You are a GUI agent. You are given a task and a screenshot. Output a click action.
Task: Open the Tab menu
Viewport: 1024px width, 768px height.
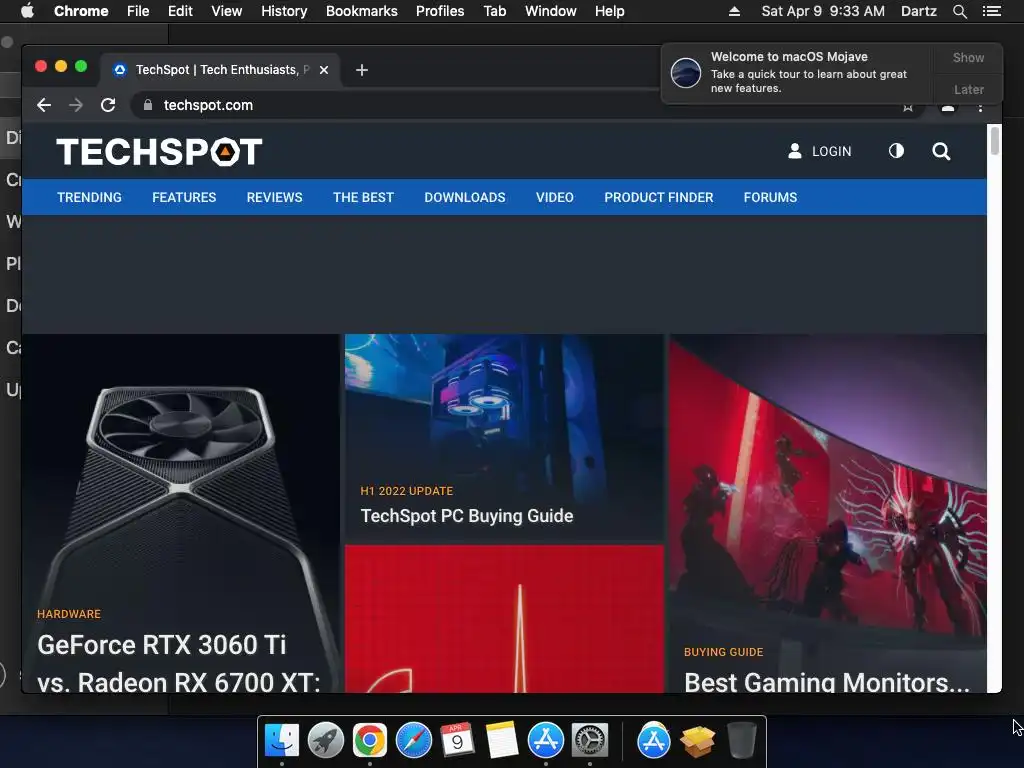coord(494,11)
